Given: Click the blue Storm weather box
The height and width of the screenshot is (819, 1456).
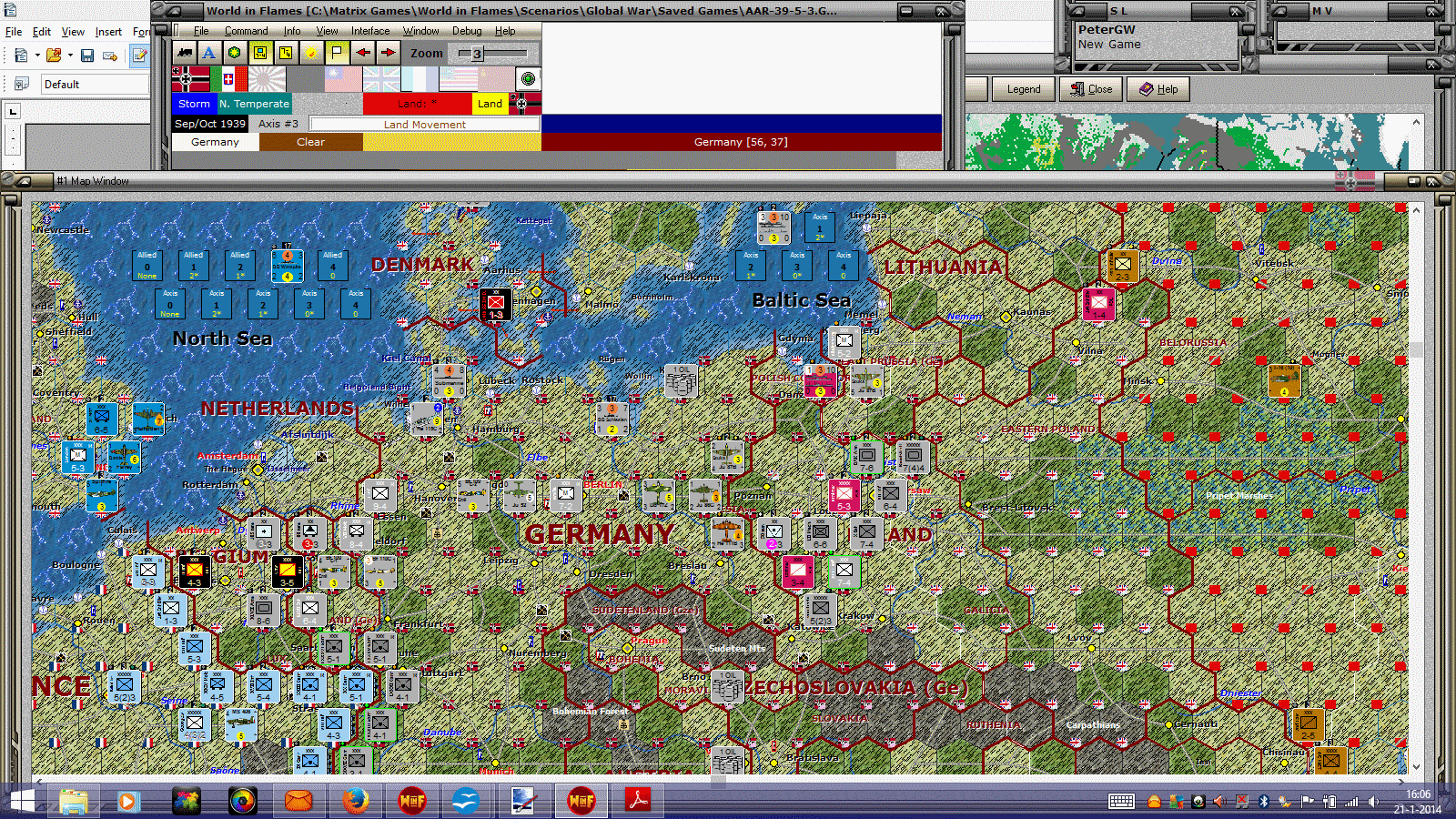Looking at the screenshot, I should click(194, 104).
